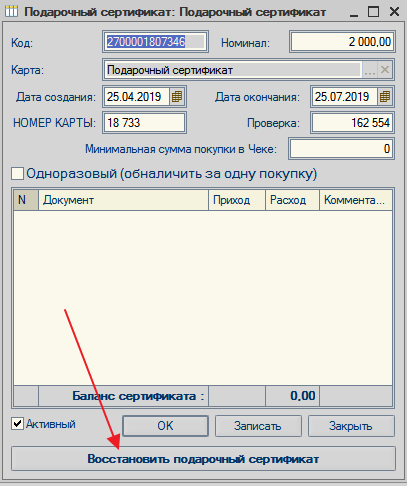Click the НОМЕР КАРТЫ field
This screenshot has width=407, height=486.
coord(144,123)
